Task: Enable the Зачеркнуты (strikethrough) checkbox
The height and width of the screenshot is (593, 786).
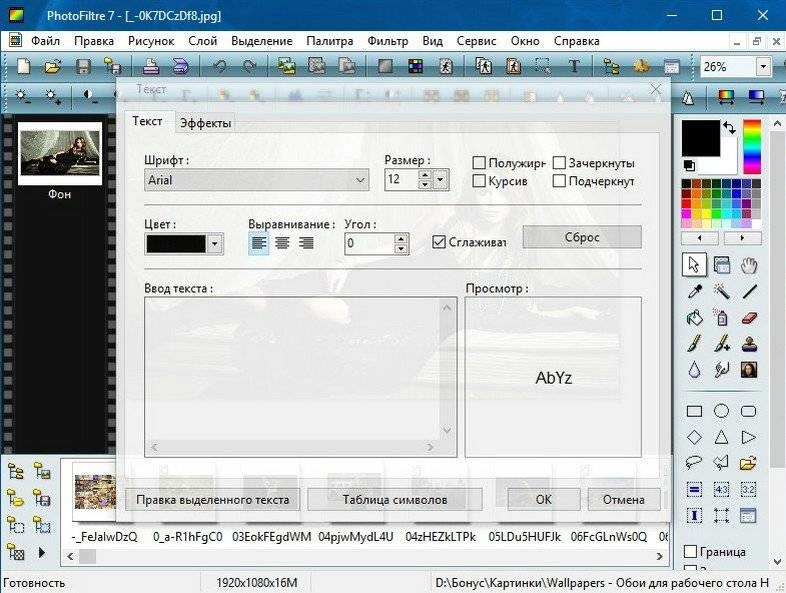Action: [x=559, y=163]
